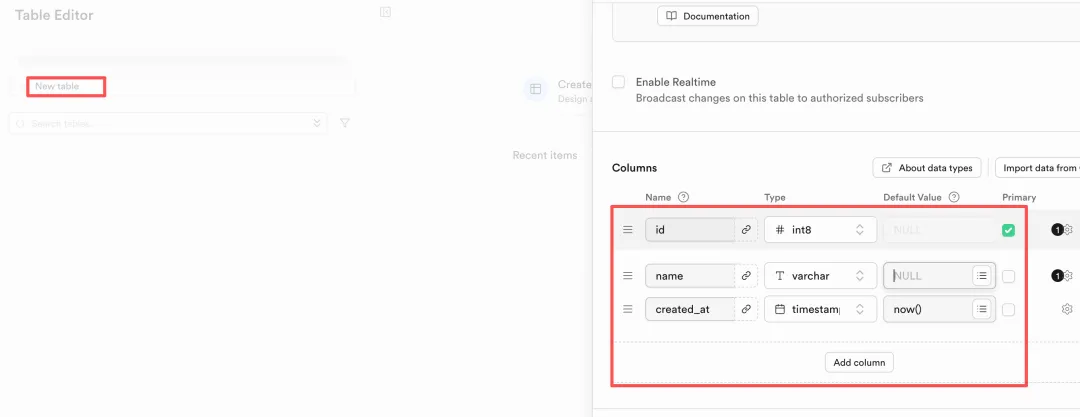Image resolution: width=1080 pixels, height=417 pixels.
Task: Open settings gear for created_at column
Action: [1067, 310]
